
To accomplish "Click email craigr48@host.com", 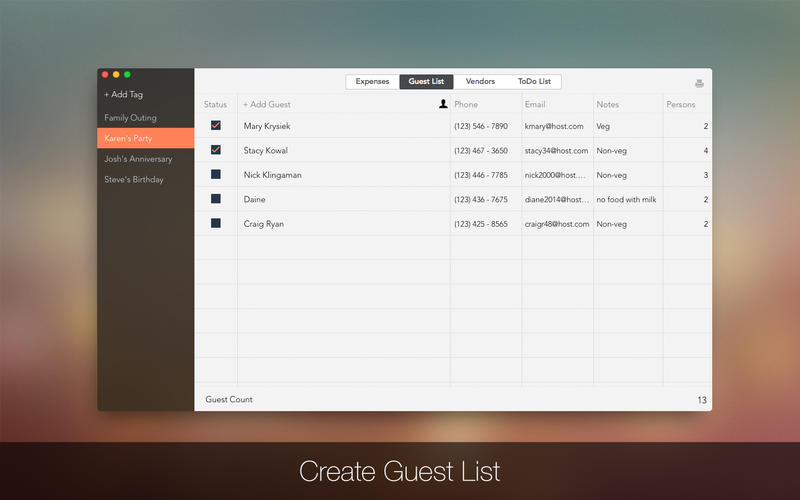I will pyautogui.click(x=557, y=224).
